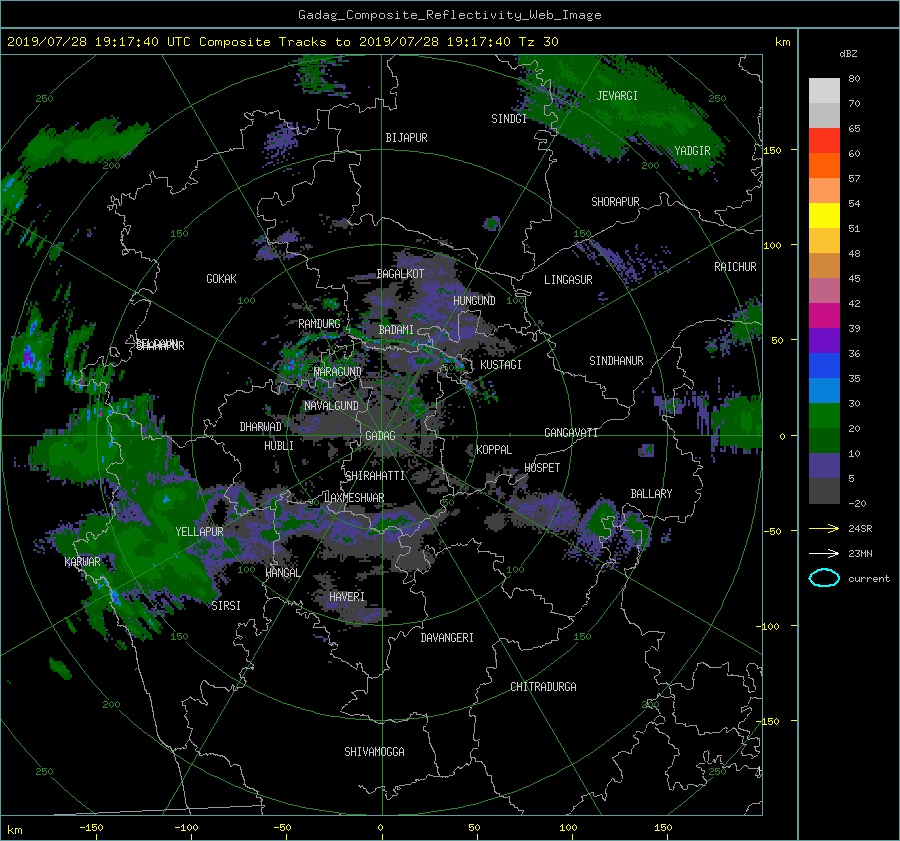Click the 100 x-axis tick label
The height and width of the screenshot is (841, 900).
(x=568, y=828)
